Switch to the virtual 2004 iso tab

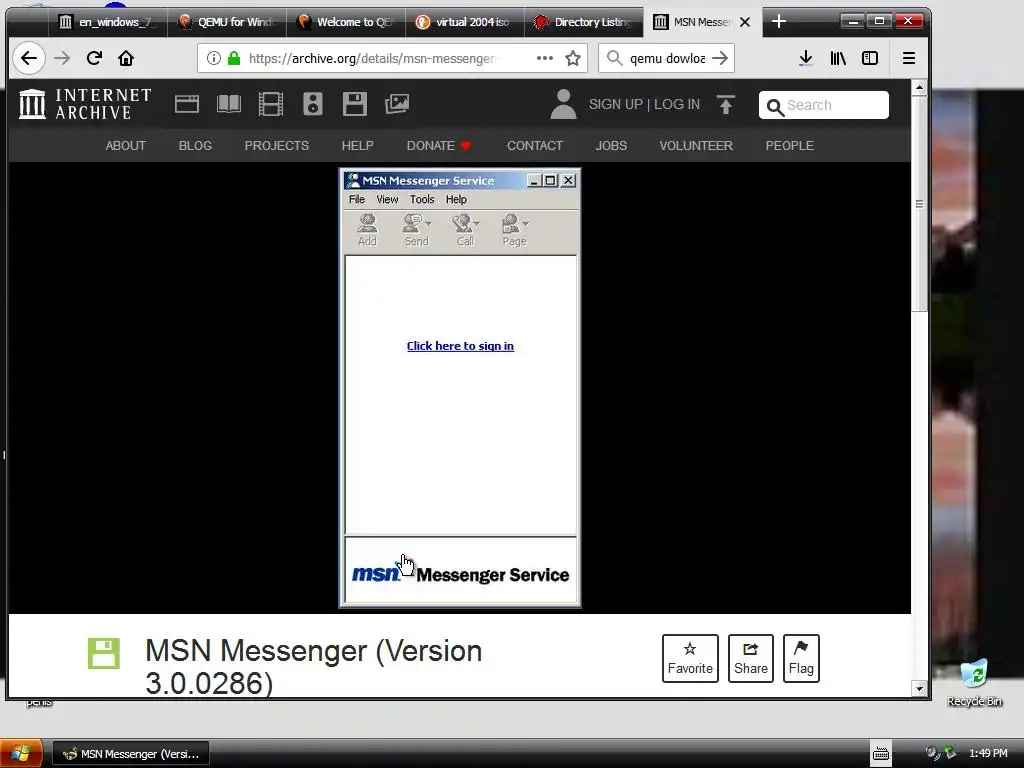465,22
